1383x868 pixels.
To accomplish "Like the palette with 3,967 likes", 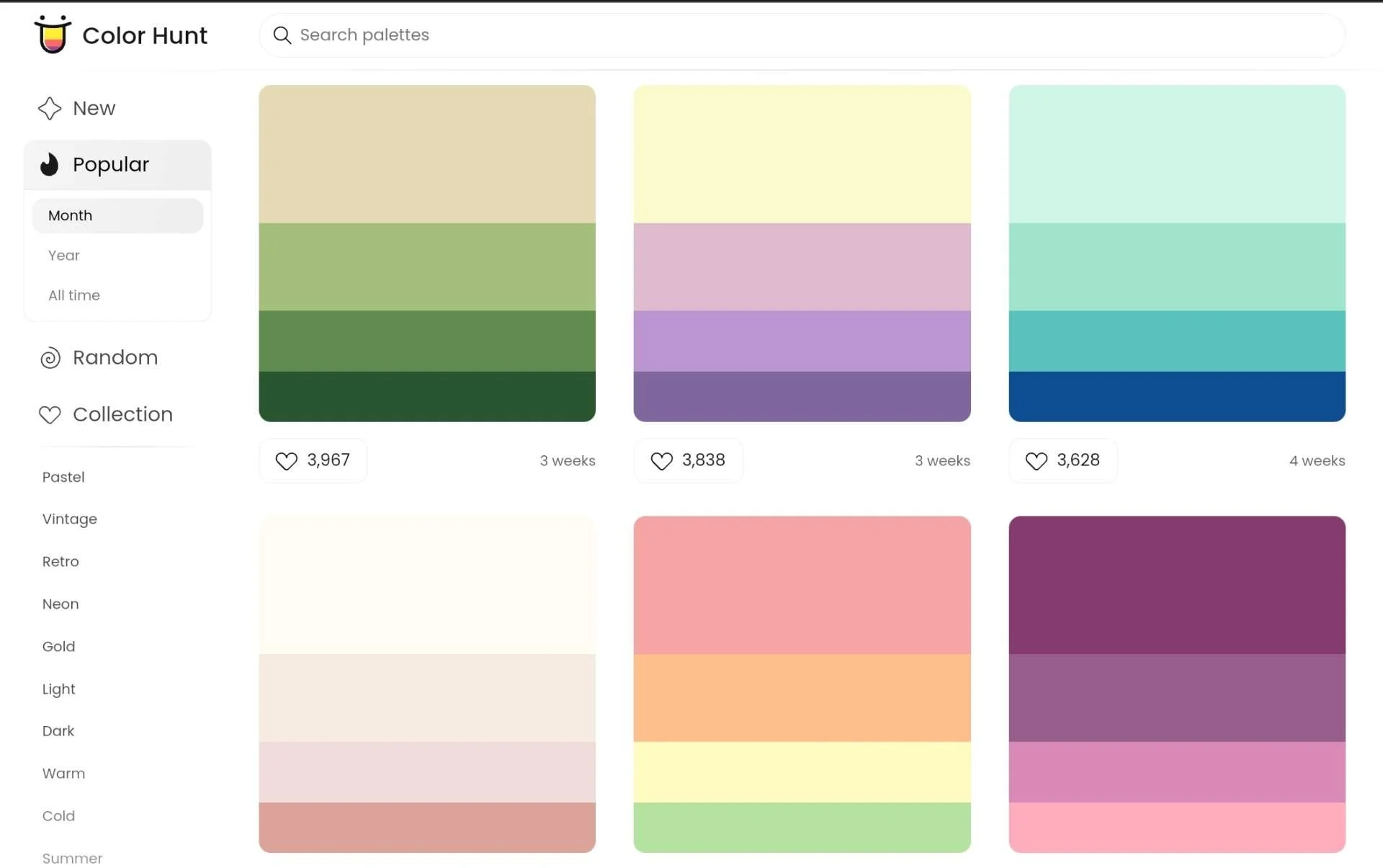I will point(313,460).
